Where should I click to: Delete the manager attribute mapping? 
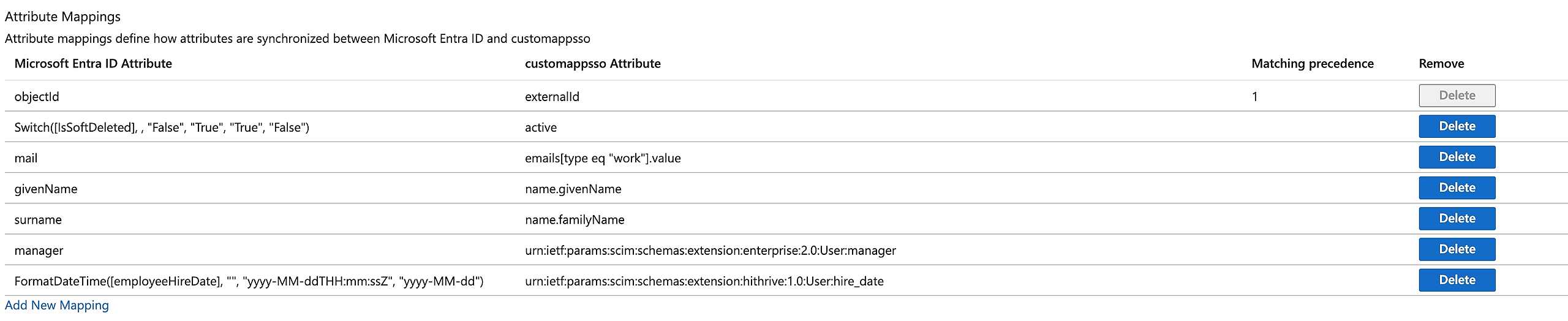pyautogui.click(x=1457, y=249)
